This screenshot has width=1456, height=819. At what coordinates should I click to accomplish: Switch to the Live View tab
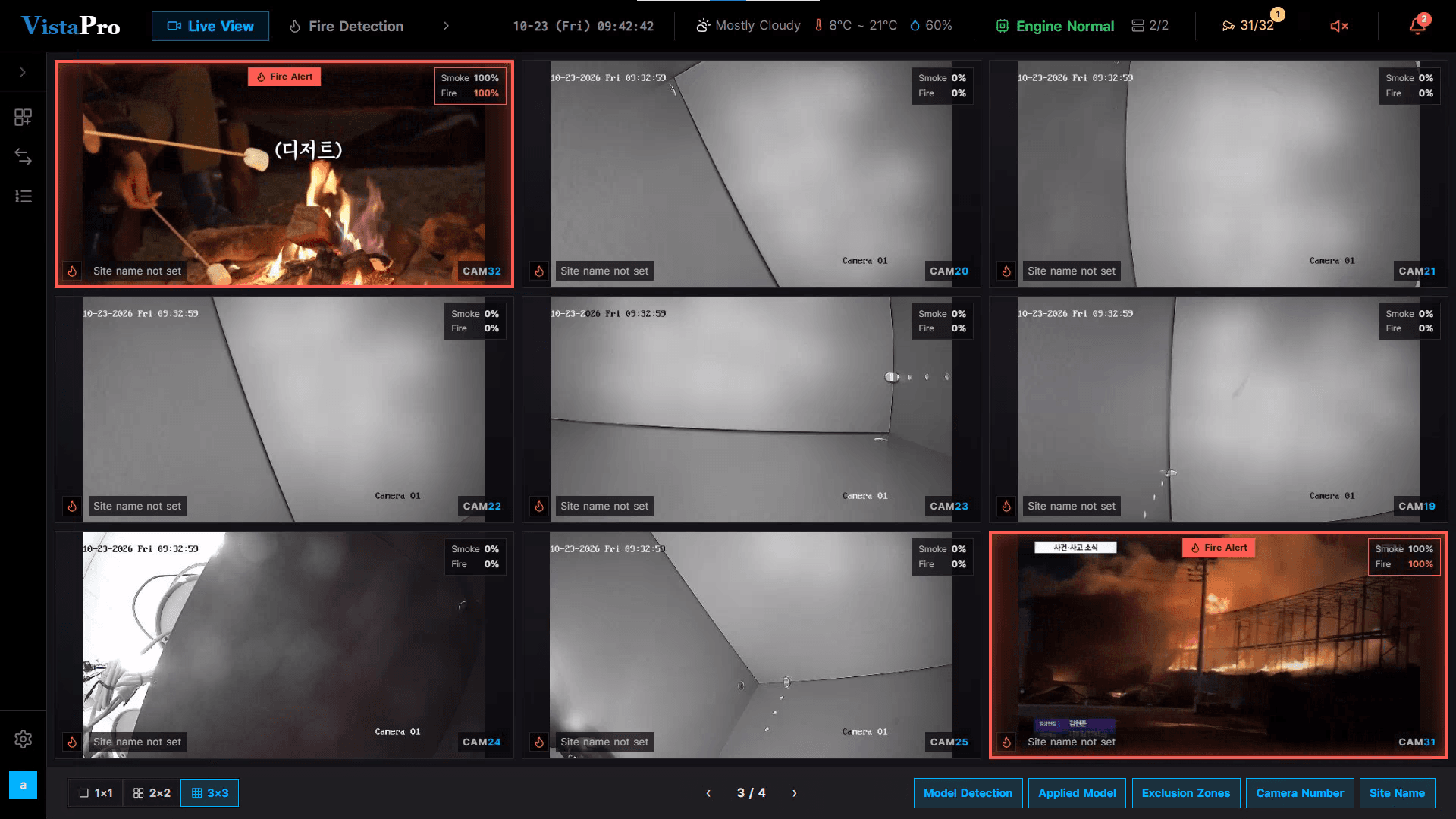click(210, 26)
